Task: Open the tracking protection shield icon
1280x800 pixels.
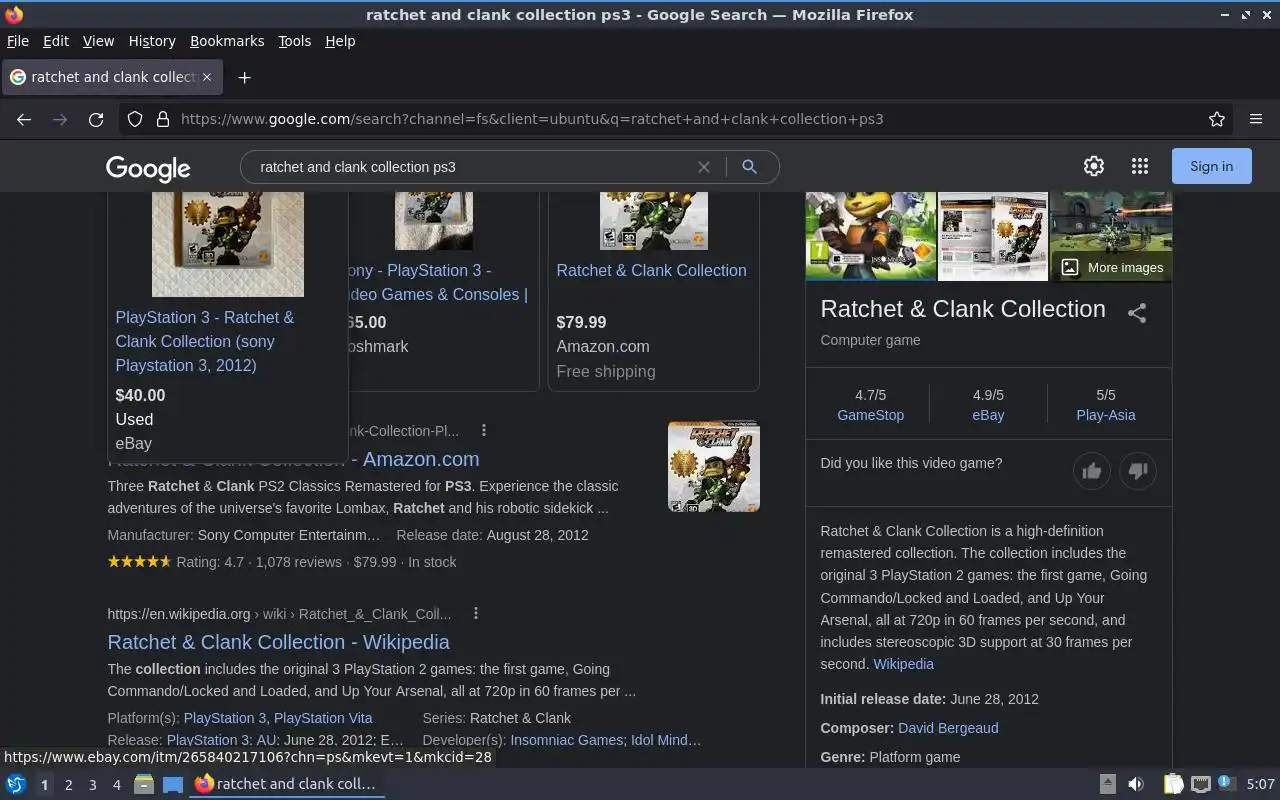Action: coord(135,119)
